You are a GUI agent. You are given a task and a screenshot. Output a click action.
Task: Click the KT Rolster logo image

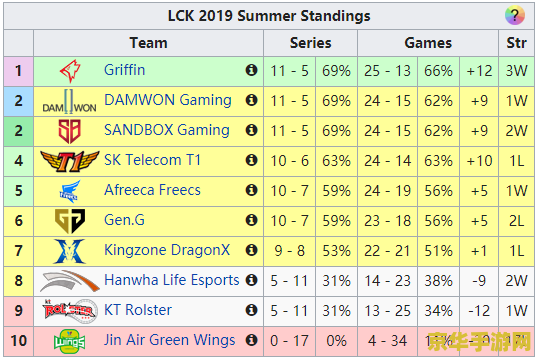[x=70, y=311]
